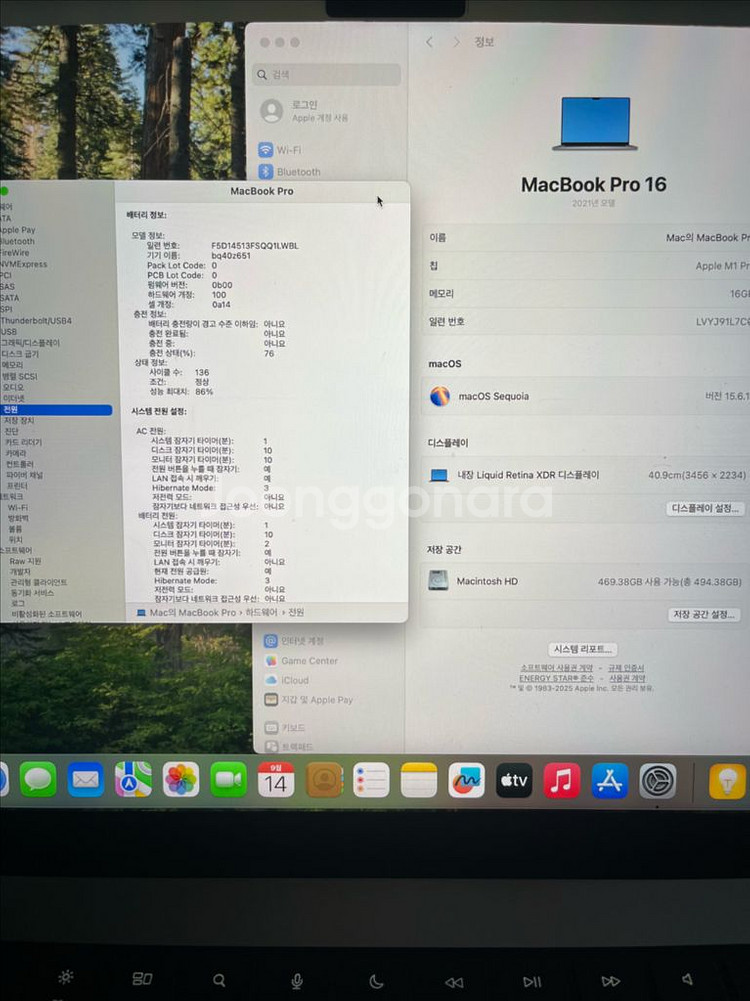
Task: Click 하드웨어 in the System Information path bar
Action: point(262,612)
